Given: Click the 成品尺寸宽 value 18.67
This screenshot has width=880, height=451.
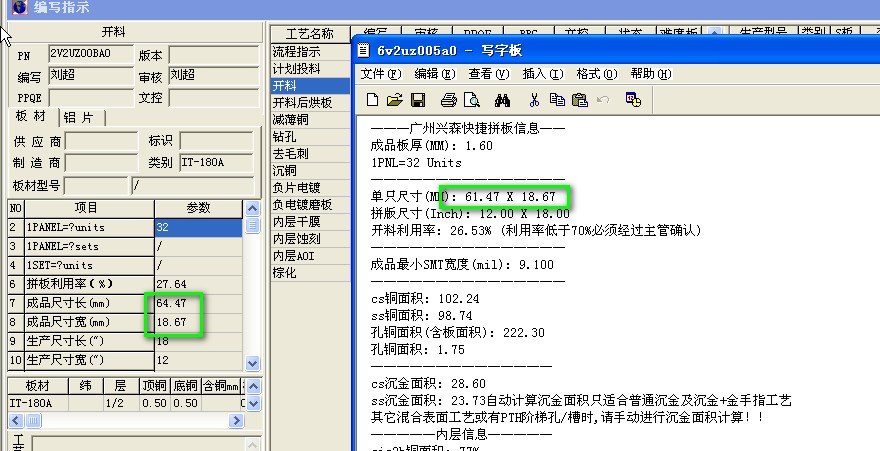Looking at the screenshot, I should click(199, 322).
